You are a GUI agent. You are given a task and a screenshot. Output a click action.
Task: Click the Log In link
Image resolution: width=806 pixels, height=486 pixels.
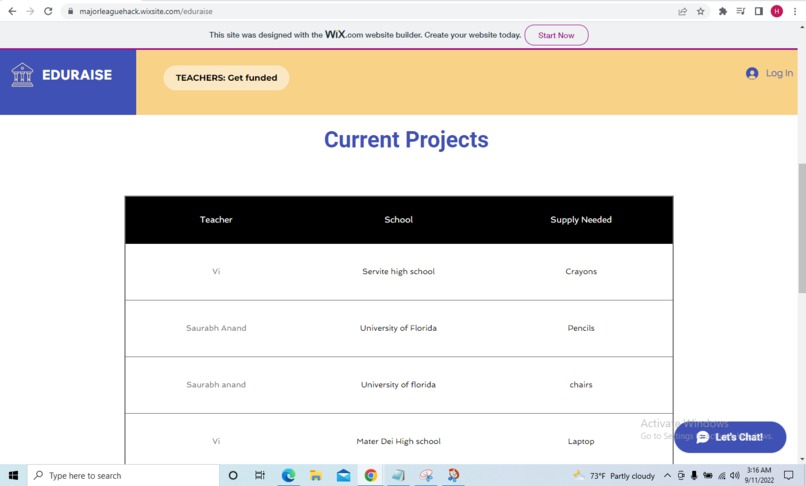779,73
